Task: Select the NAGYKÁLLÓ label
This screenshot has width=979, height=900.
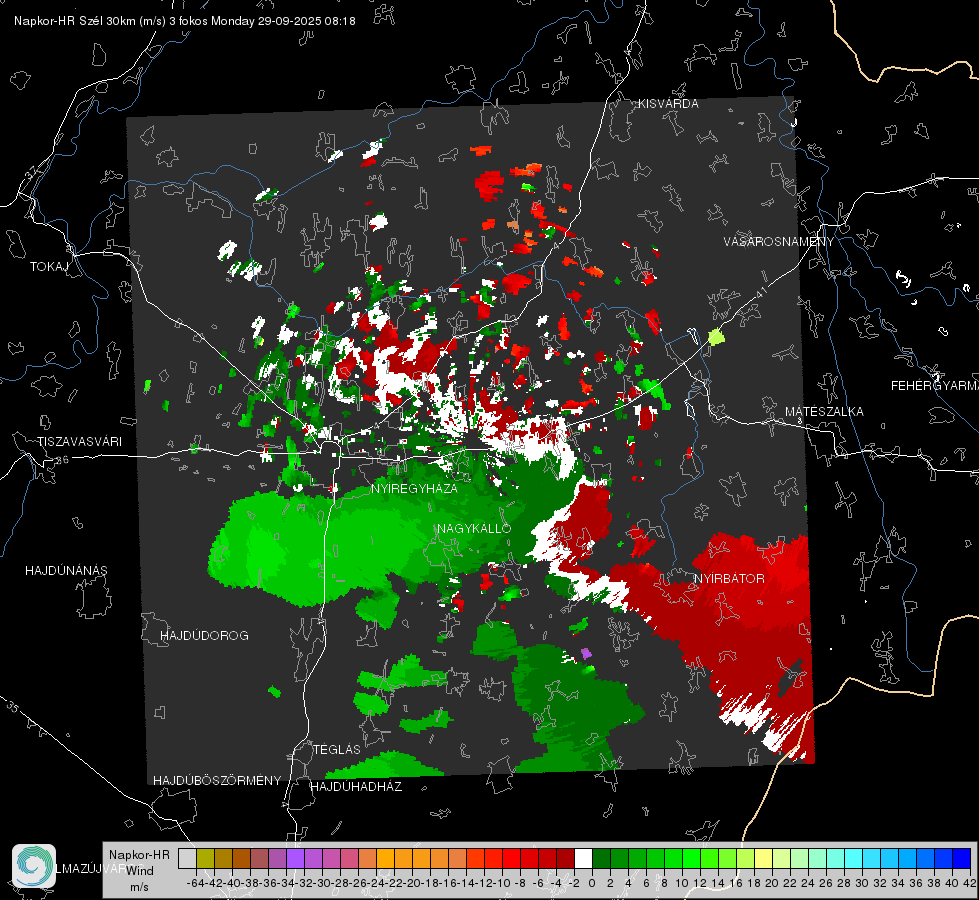Action: tap(474, 528)
